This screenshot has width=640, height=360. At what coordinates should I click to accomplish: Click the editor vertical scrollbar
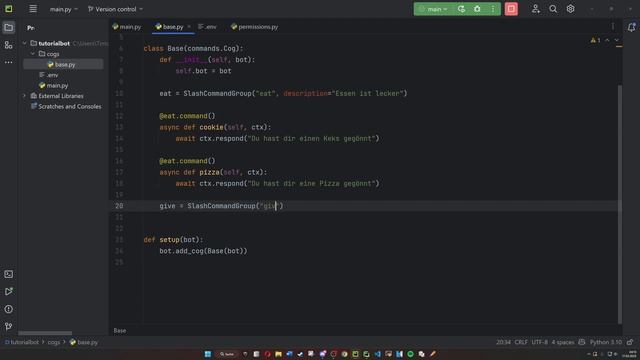pyautogui.click(x=620, y=204)
